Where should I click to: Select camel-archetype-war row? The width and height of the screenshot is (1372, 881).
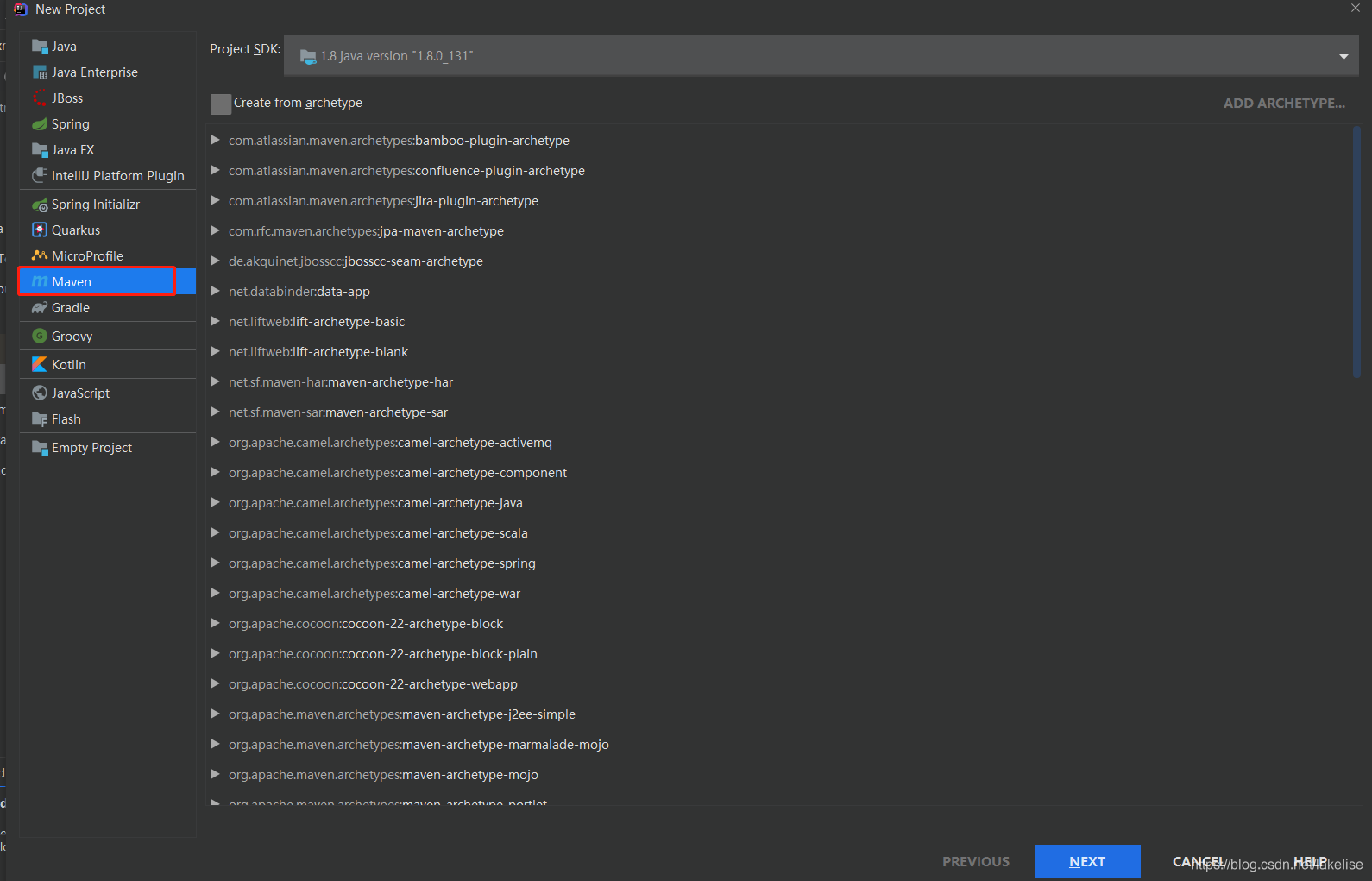[781, 594]
